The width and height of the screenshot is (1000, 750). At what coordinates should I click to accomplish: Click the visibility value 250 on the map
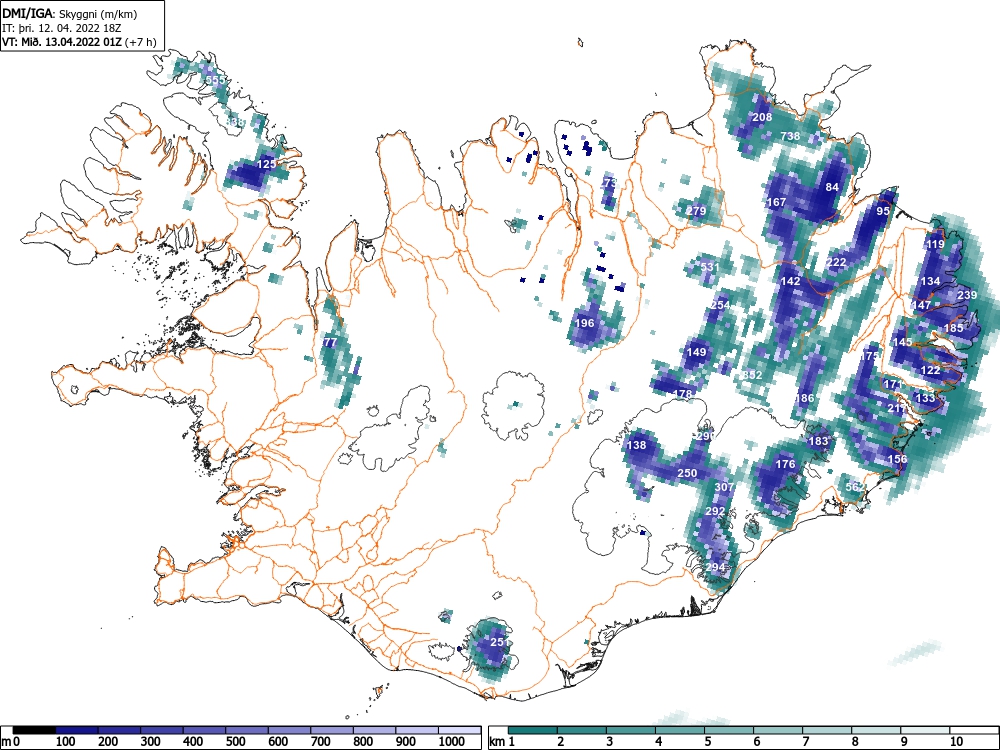[687, 473]
